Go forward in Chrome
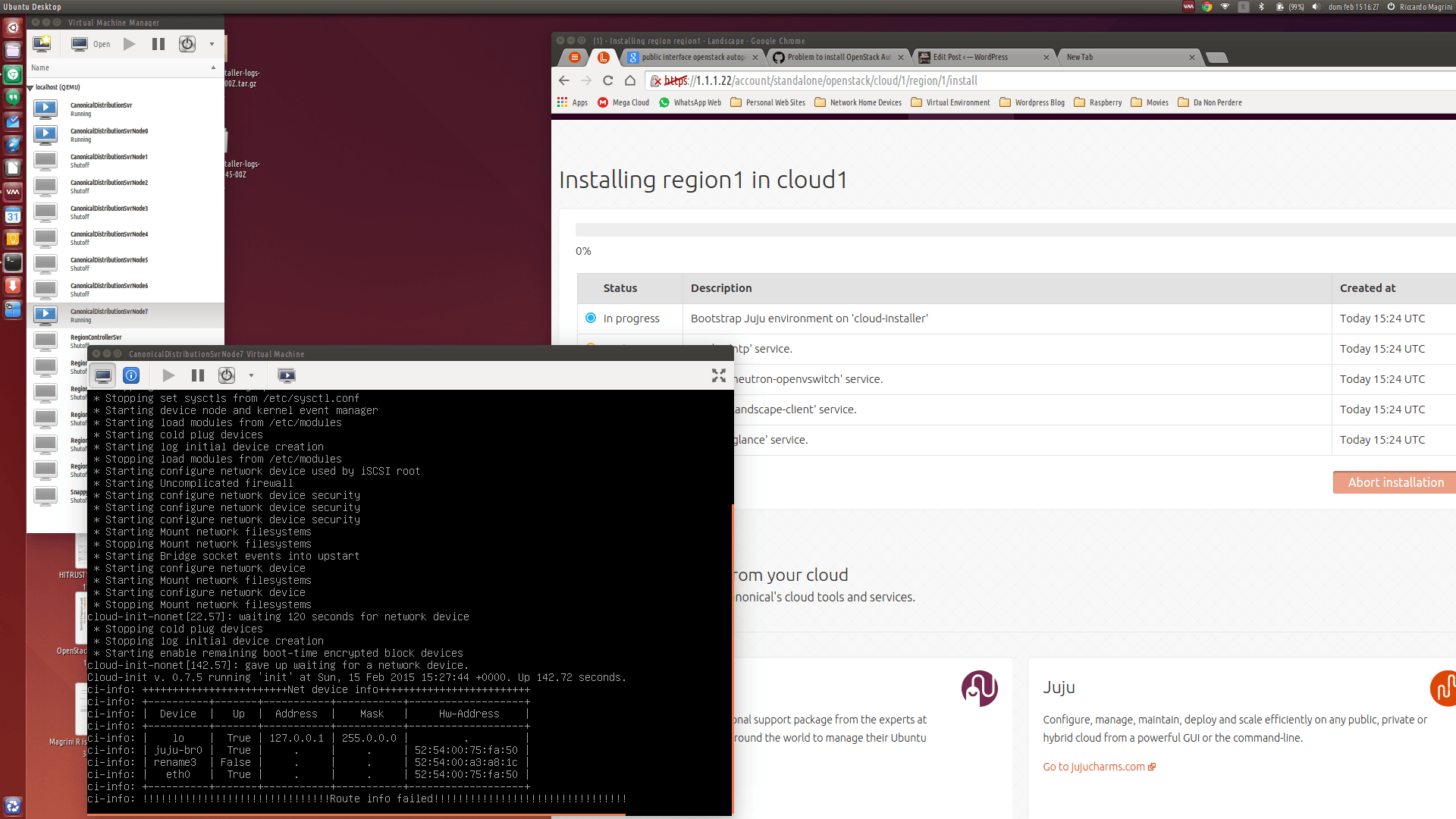The image size is (1456, 819). (585, 80)
